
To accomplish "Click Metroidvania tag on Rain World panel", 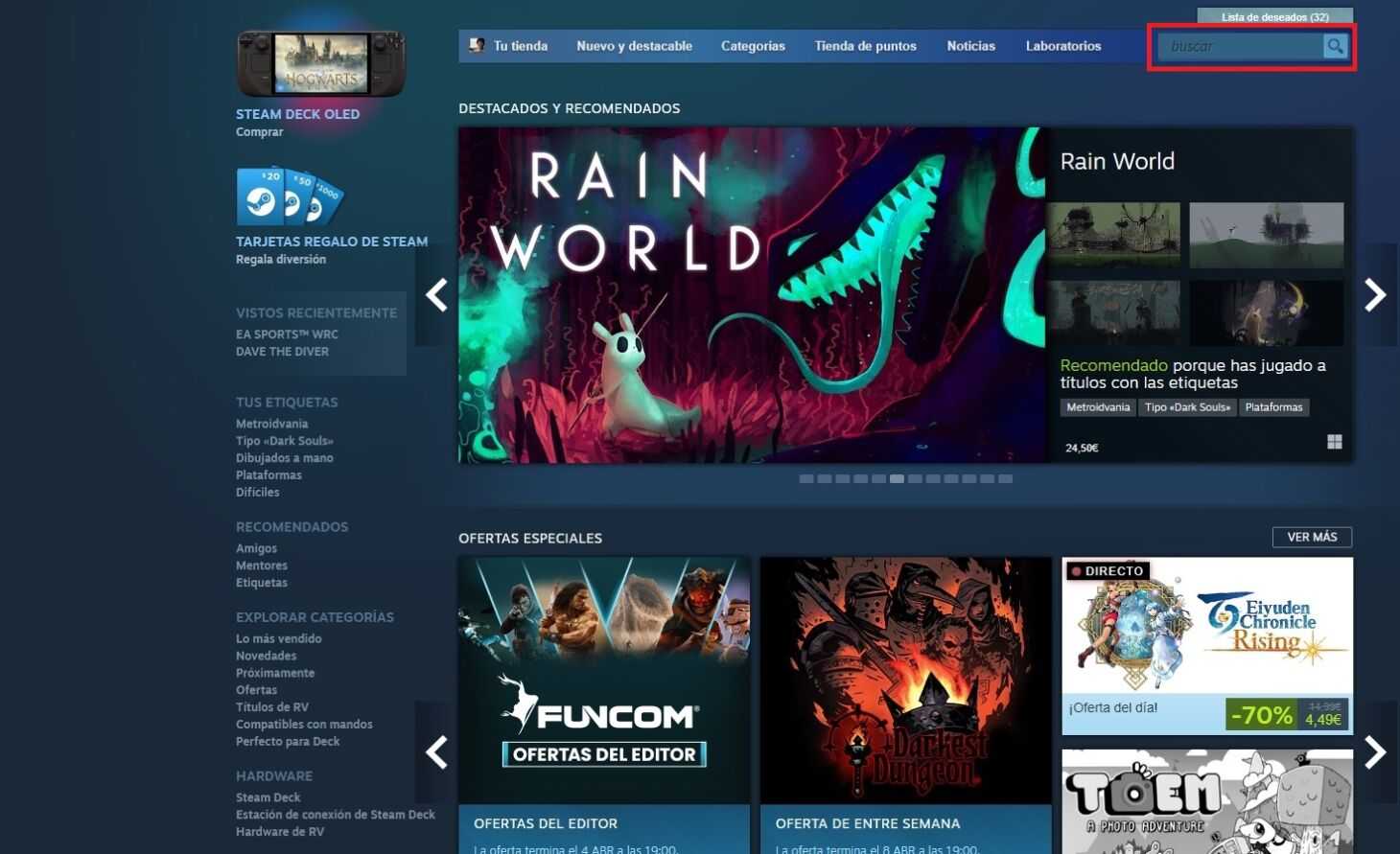I will tap(1098, 407).
